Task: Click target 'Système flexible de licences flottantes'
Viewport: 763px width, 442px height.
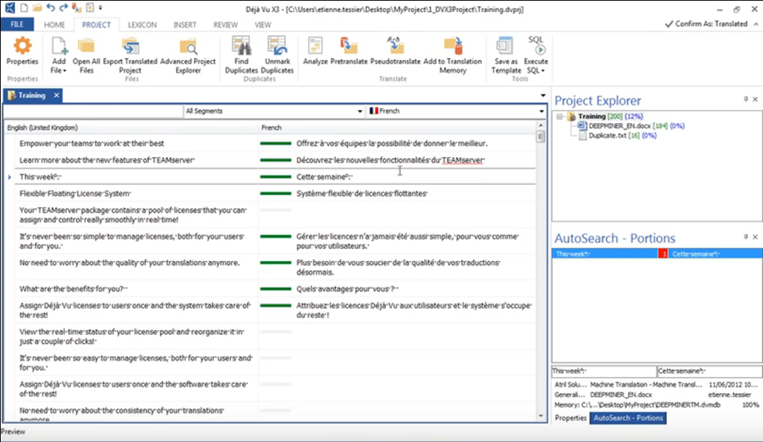Action: (x=362, y=194)
